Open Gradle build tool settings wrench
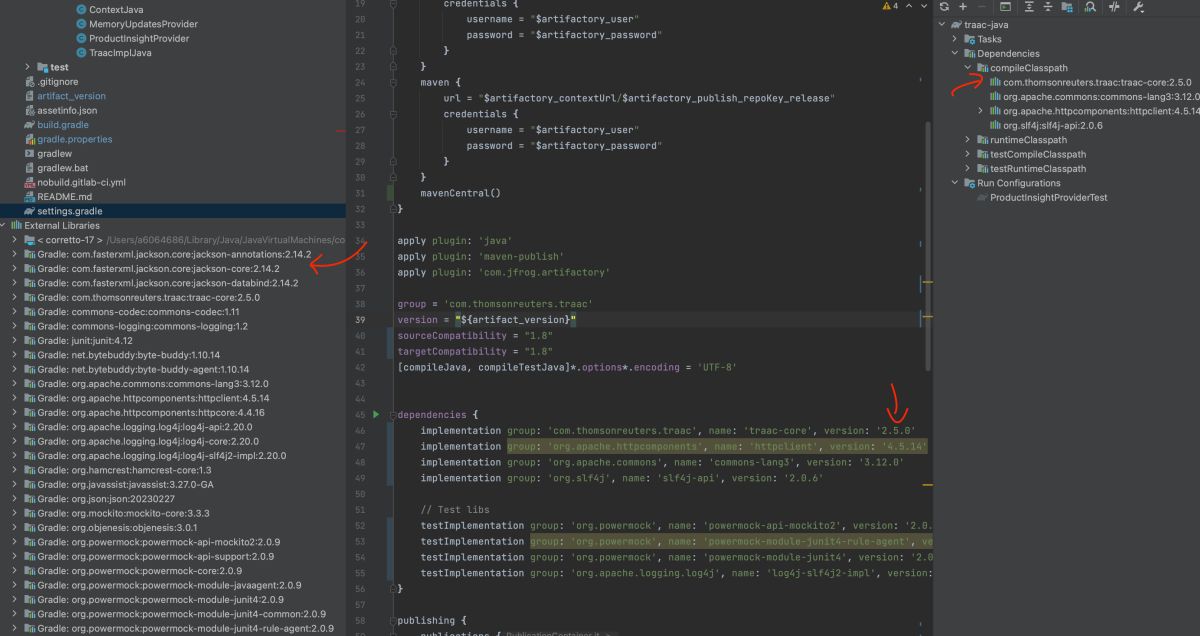This screenshot has width=1200, height=636. [1138, 7]
